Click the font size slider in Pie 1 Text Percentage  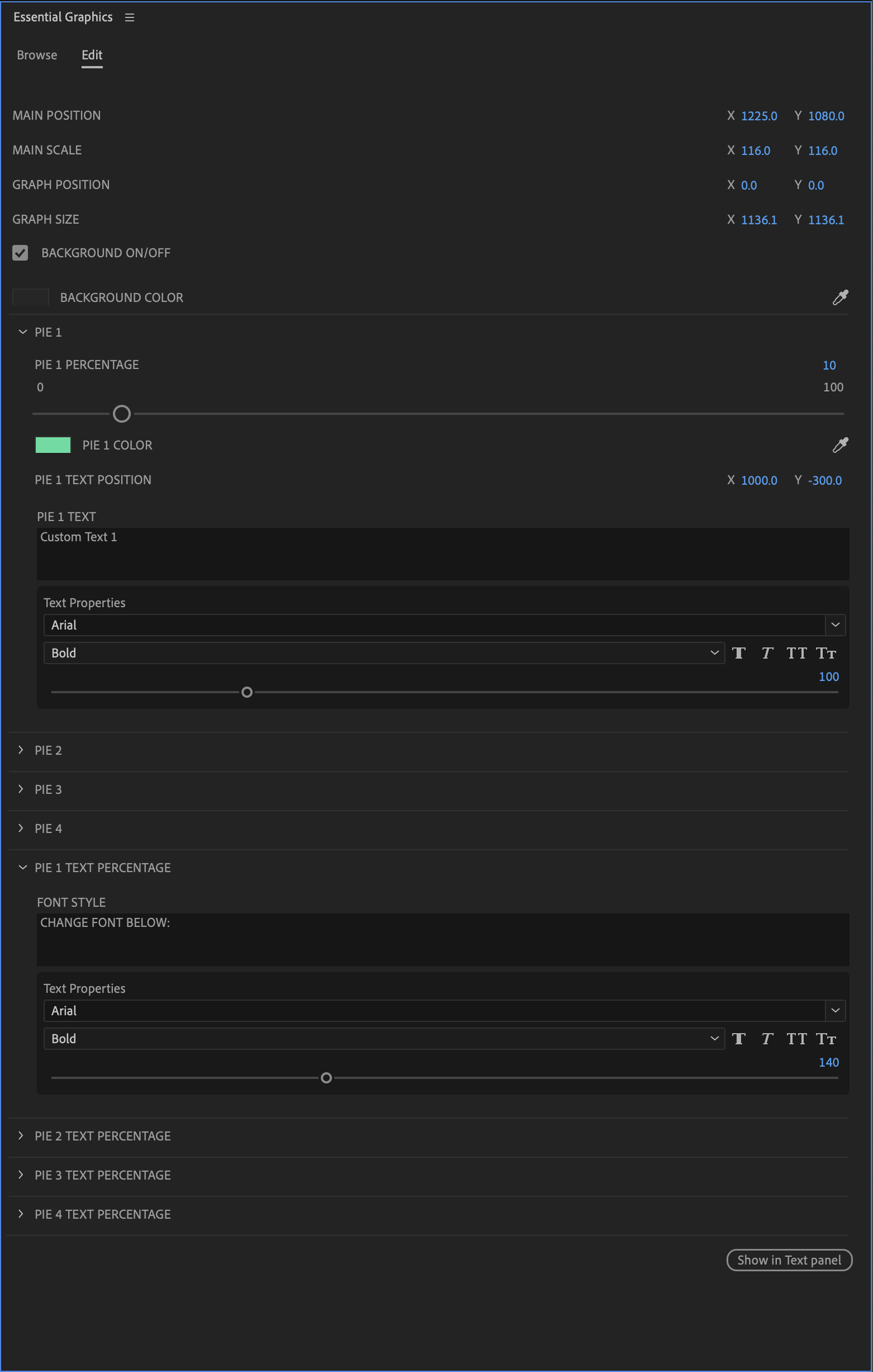tap(327, 1078)
